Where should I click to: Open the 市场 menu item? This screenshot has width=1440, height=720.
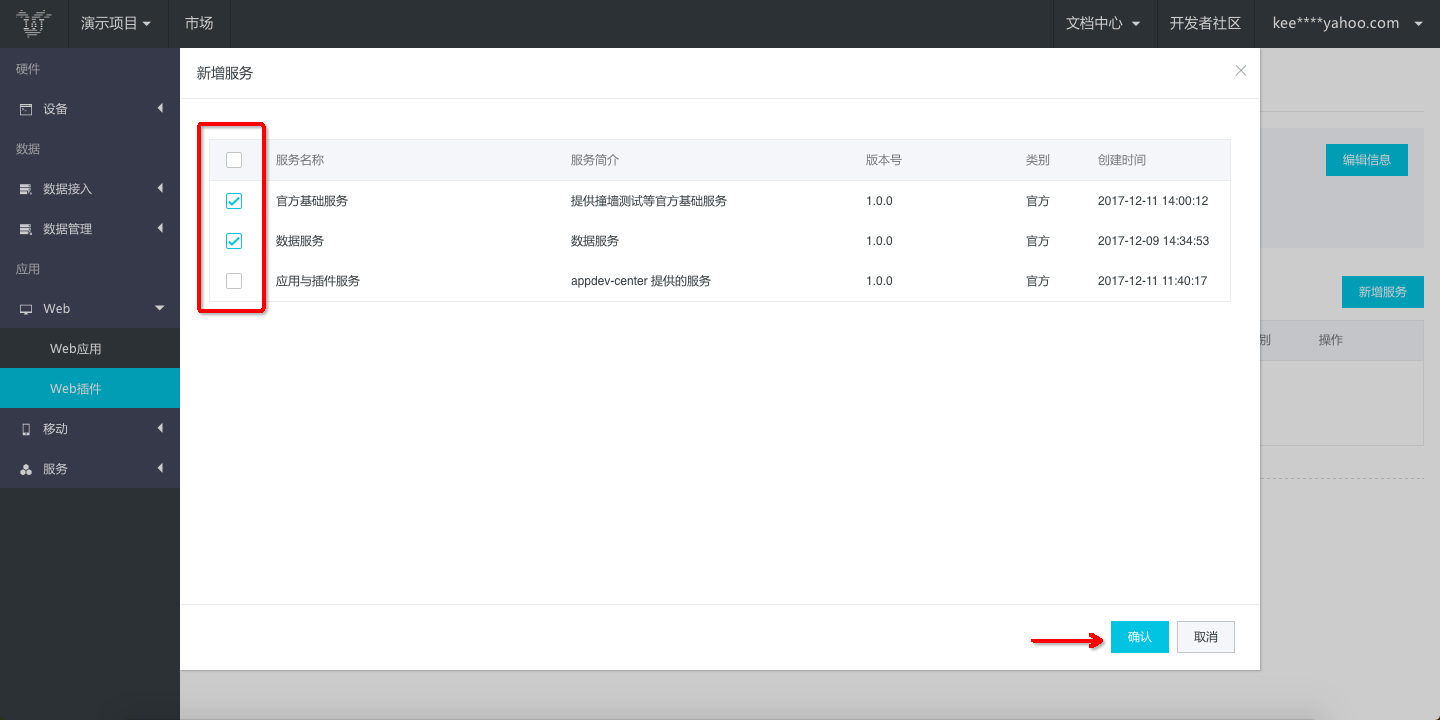199,23
